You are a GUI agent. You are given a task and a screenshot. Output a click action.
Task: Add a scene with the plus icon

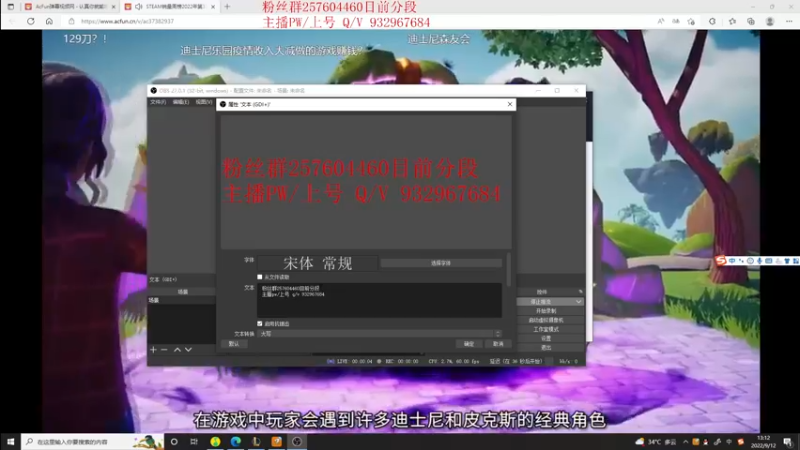coord(154,349)
